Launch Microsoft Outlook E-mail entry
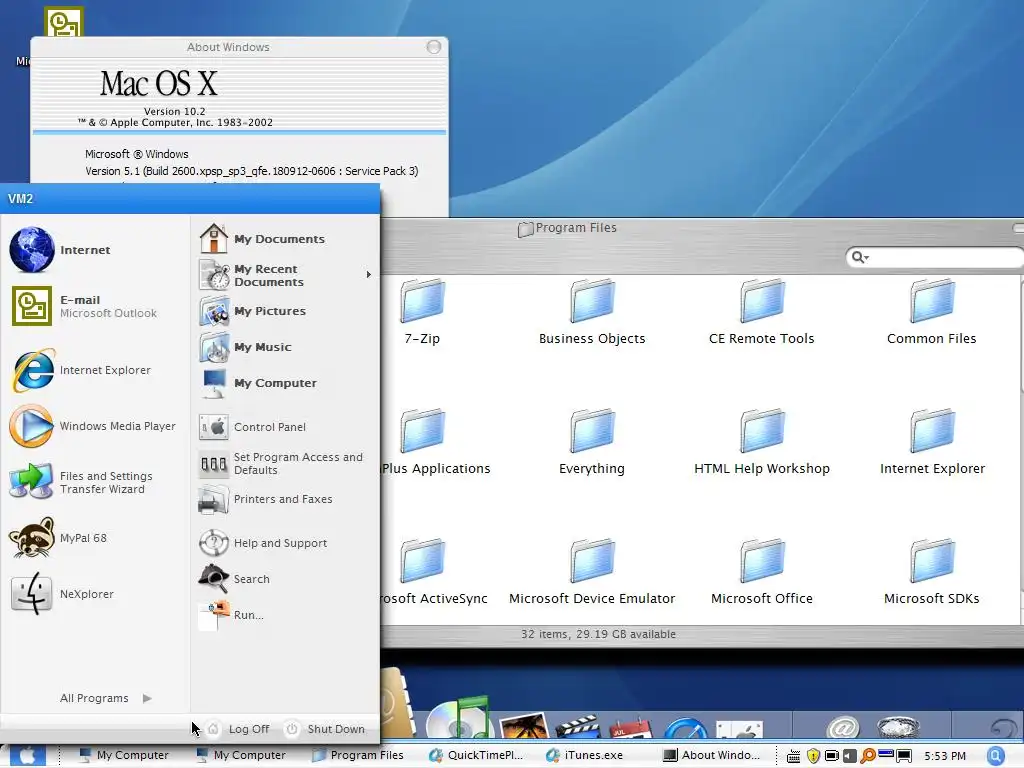 click(95, 306)
